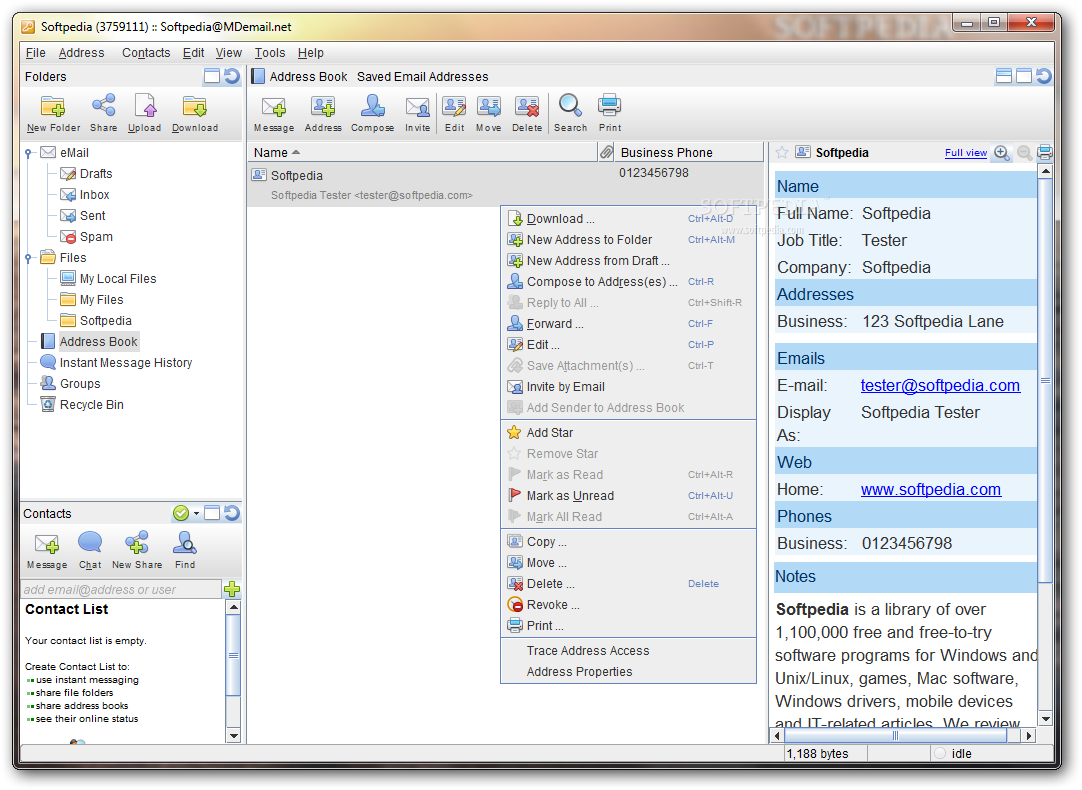Viewport: 1082px width, 790px height.
Task: Click the split-pane layout icon in Address Book header
Action: [1004, 76]
